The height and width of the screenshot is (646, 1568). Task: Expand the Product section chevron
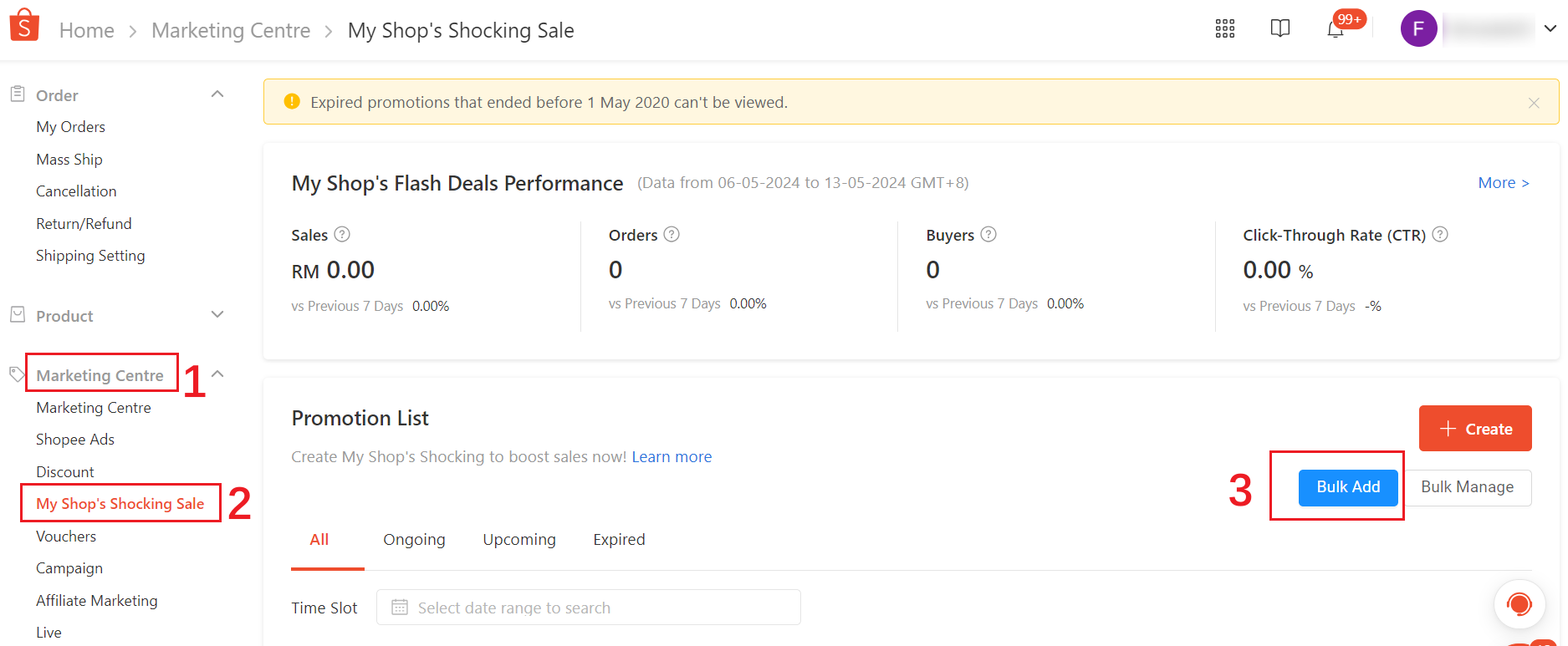(217, 314)
